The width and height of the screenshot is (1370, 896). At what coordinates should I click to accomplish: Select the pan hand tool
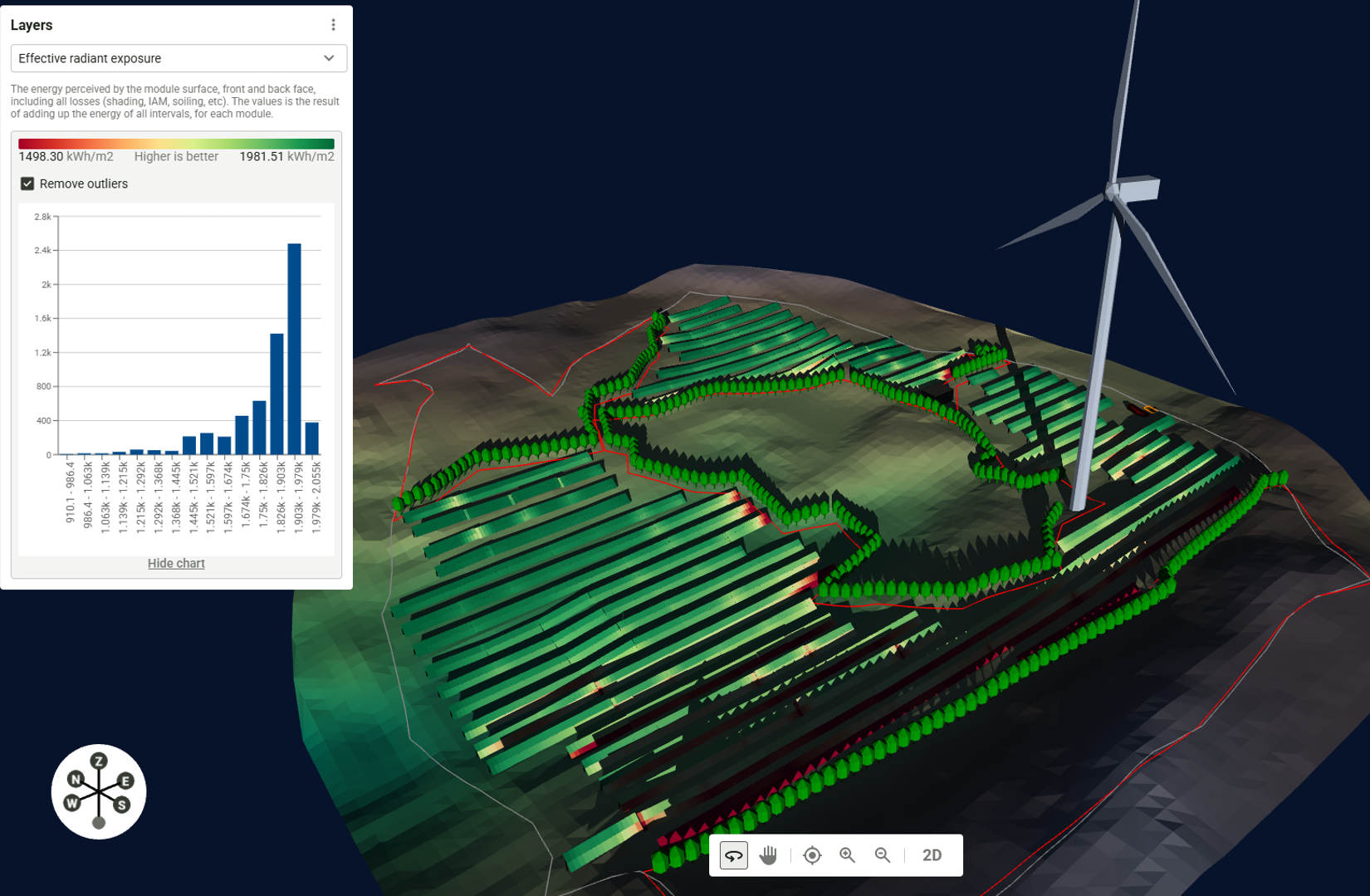pos(768,855)
